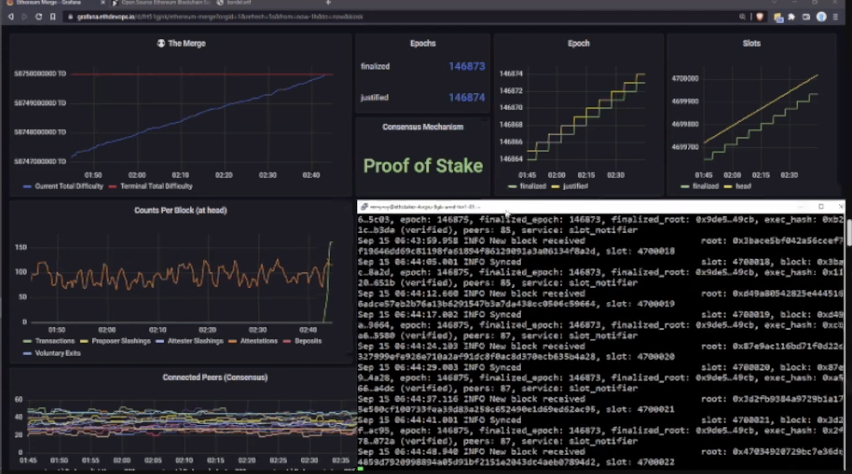Click the finalized label in Epochs panel
This screenshot has height=474, width=852.
[375, 66]
